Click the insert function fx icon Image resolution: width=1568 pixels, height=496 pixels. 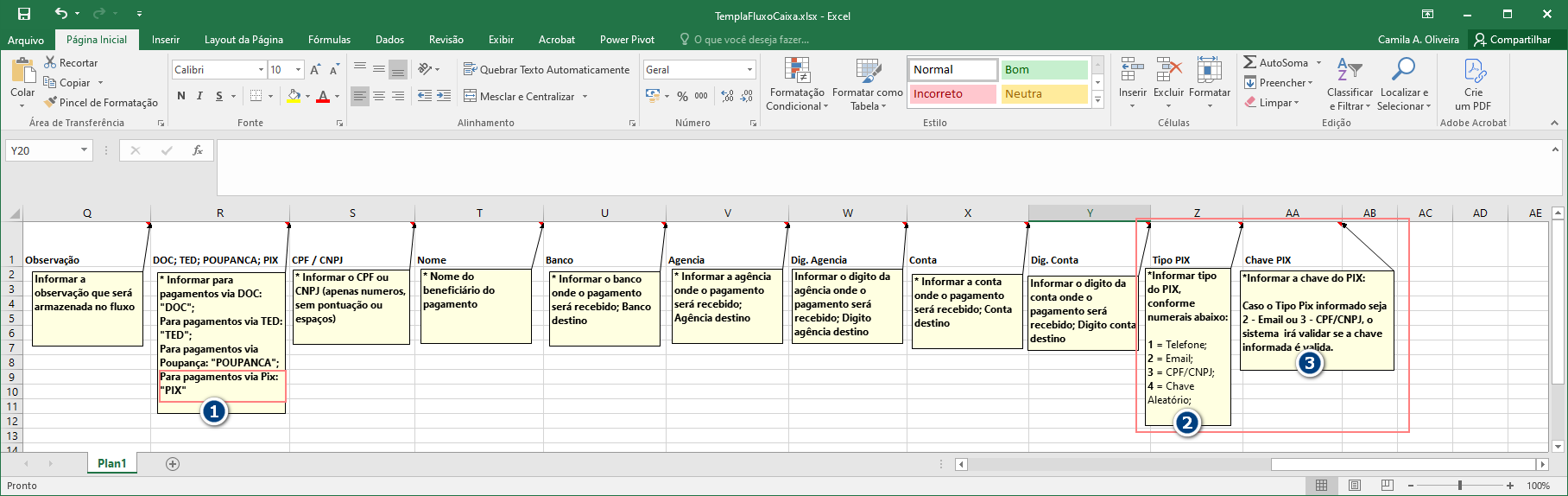tap(198, 150)
